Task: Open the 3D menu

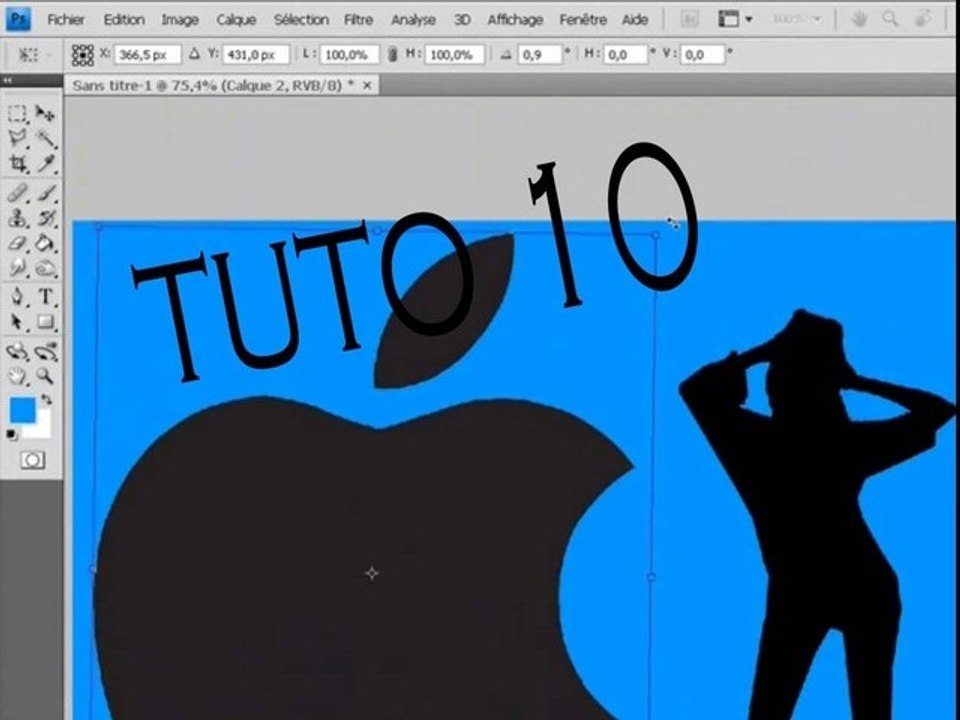Action: tap(462, 20)
